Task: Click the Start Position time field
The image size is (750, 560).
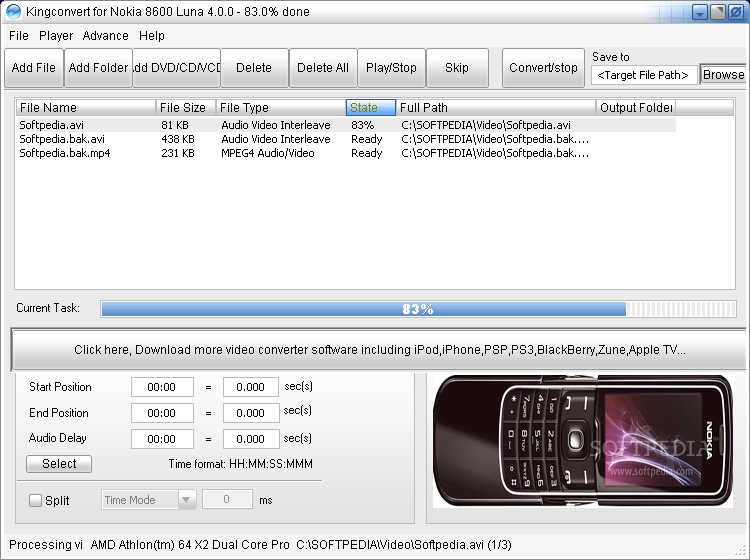Action: click(162, 387)
